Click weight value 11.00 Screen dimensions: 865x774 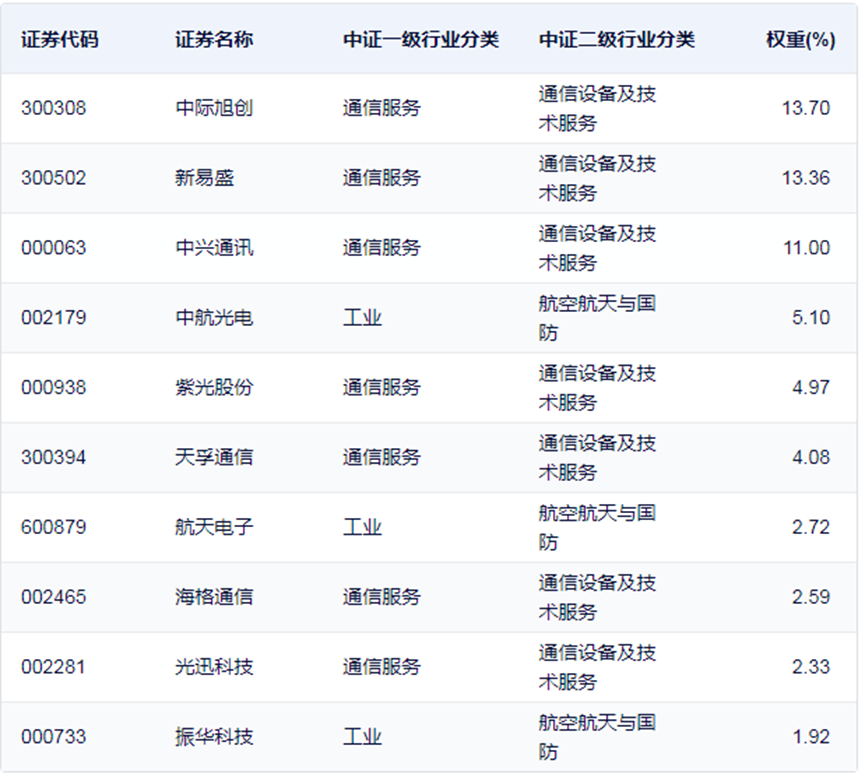[x=807, y=248]
